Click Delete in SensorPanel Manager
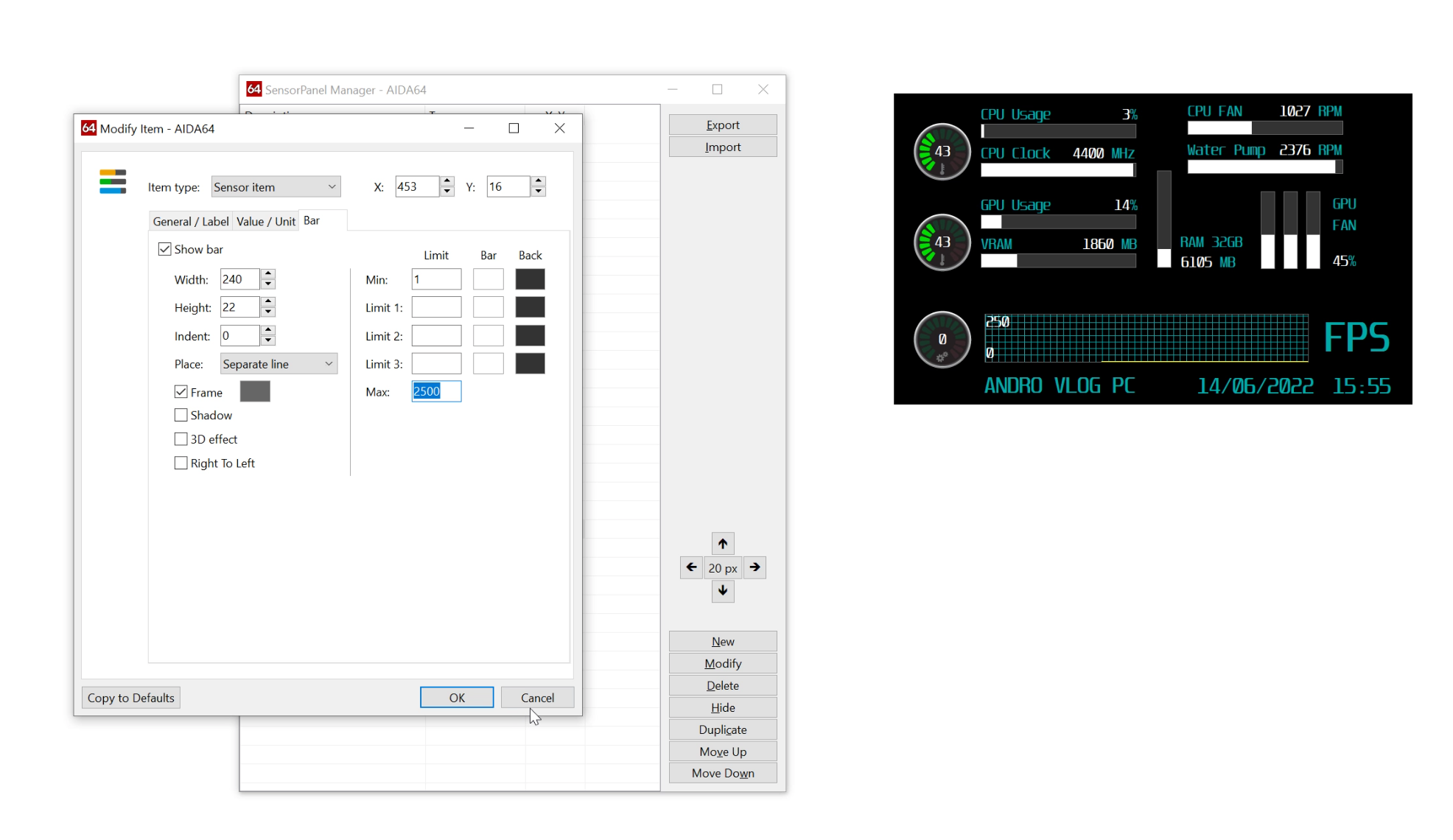The image size is (1453, 840). coord(723,686)
